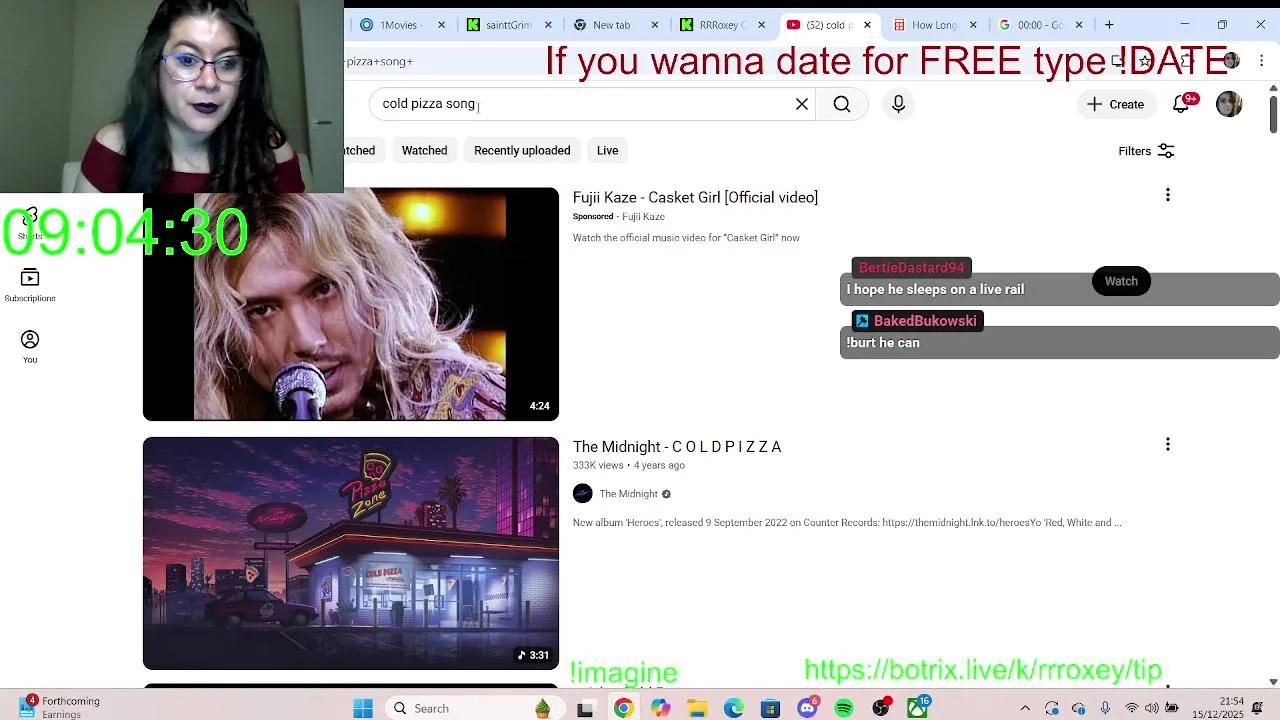Open the YouTube notifications bell
The height and width of the screenshot is (720, 1280).
point(1181,104)
